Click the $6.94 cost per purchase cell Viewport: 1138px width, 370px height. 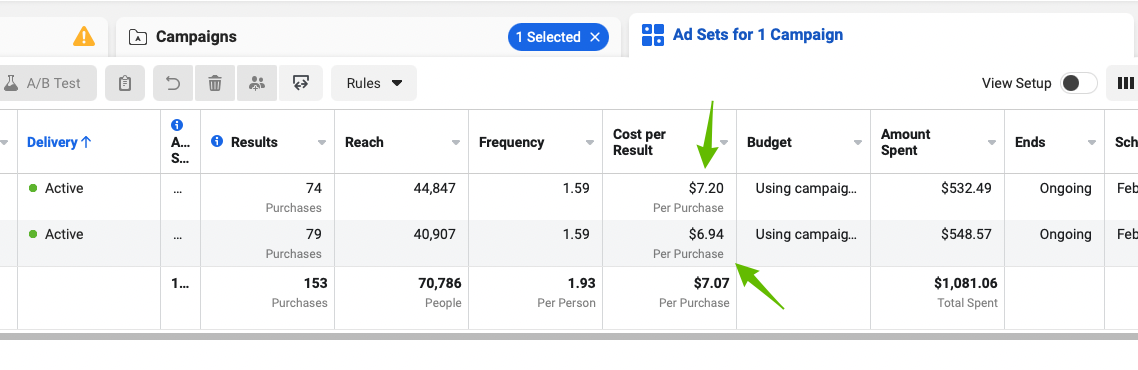coord(669,243)
